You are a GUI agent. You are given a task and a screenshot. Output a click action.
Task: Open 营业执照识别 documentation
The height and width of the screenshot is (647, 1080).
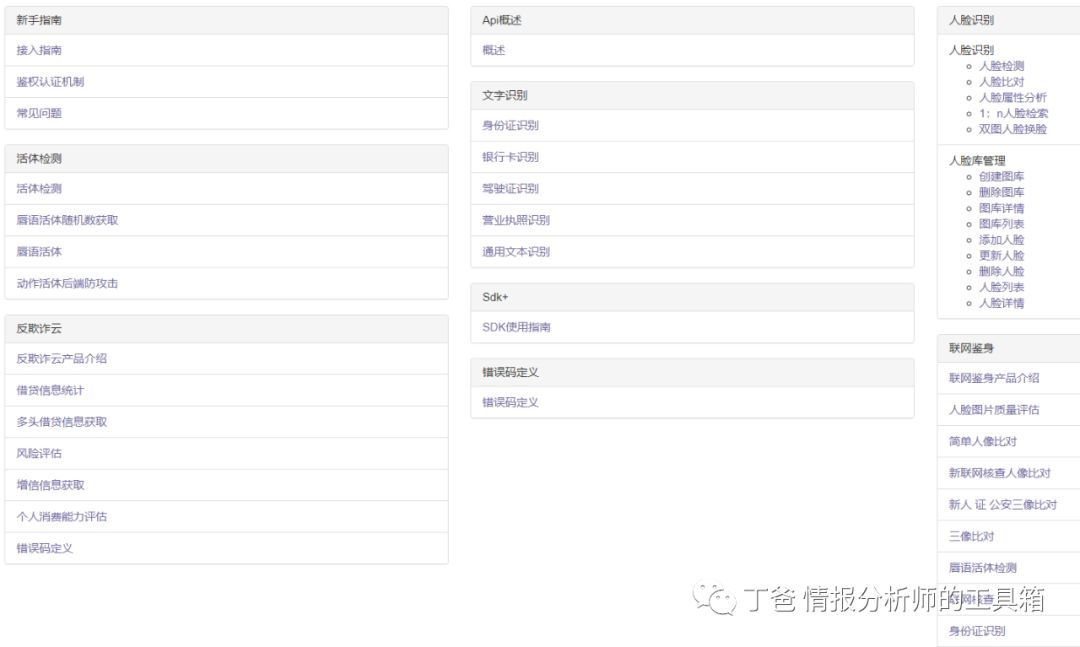click(516, 220)
